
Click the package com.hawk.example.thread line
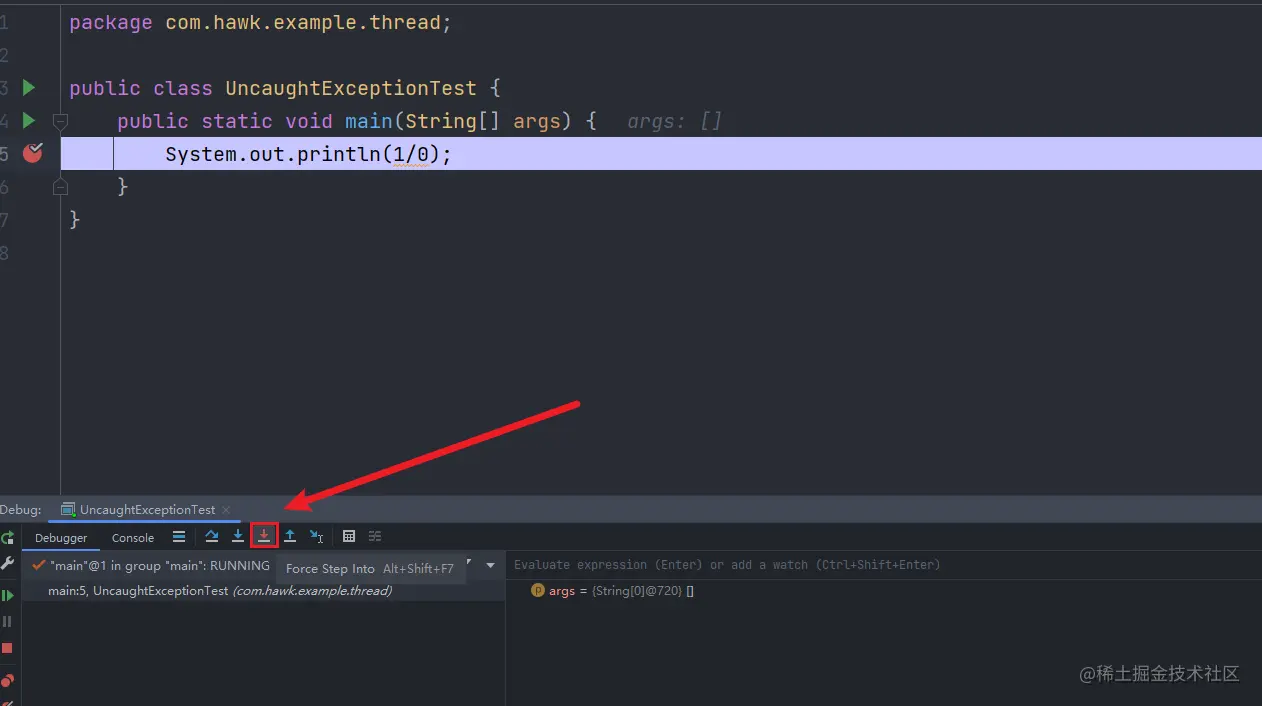tap(260, 22)
